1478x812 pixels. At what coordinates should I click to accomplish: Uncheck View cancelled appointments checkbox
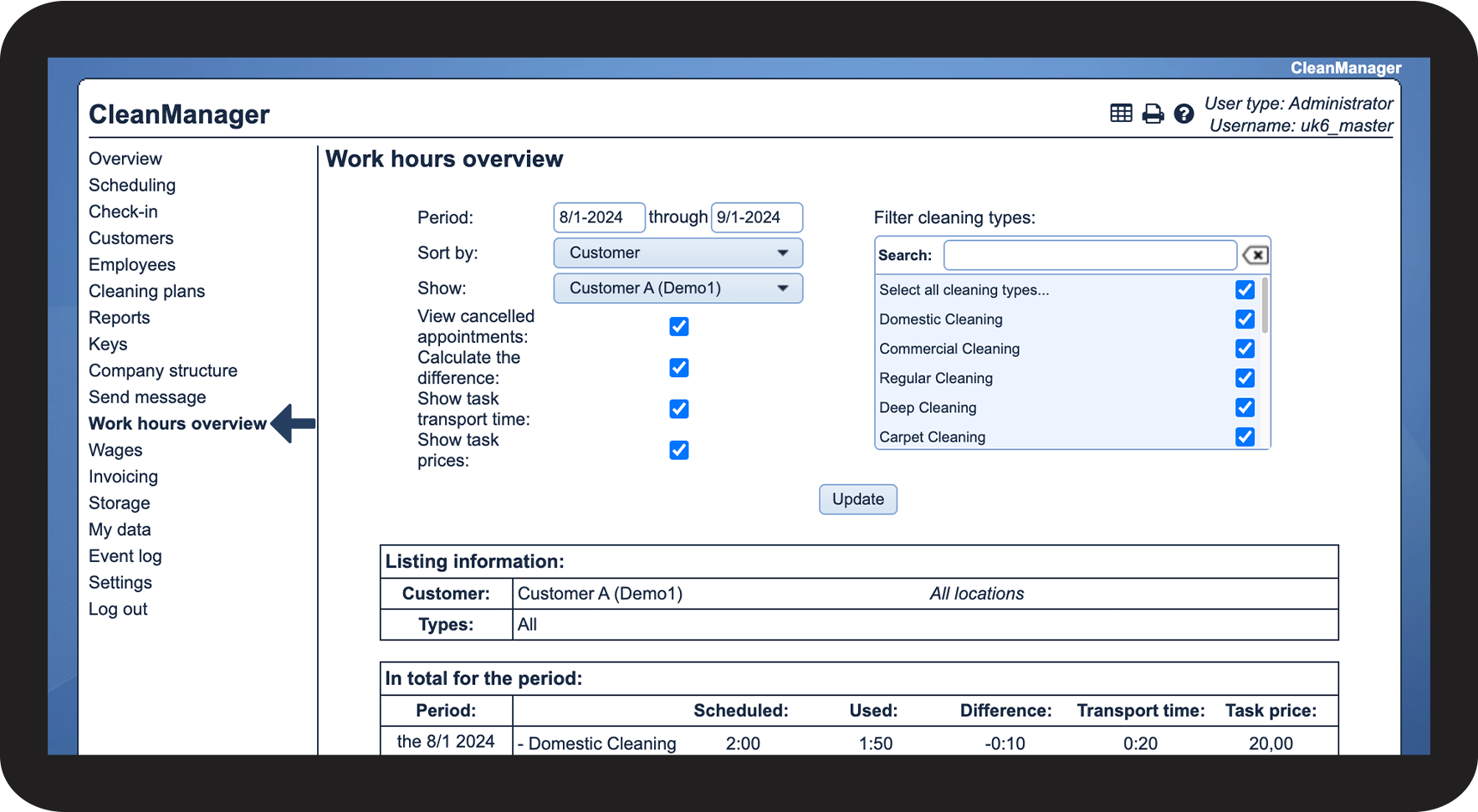tap(679, 326)
